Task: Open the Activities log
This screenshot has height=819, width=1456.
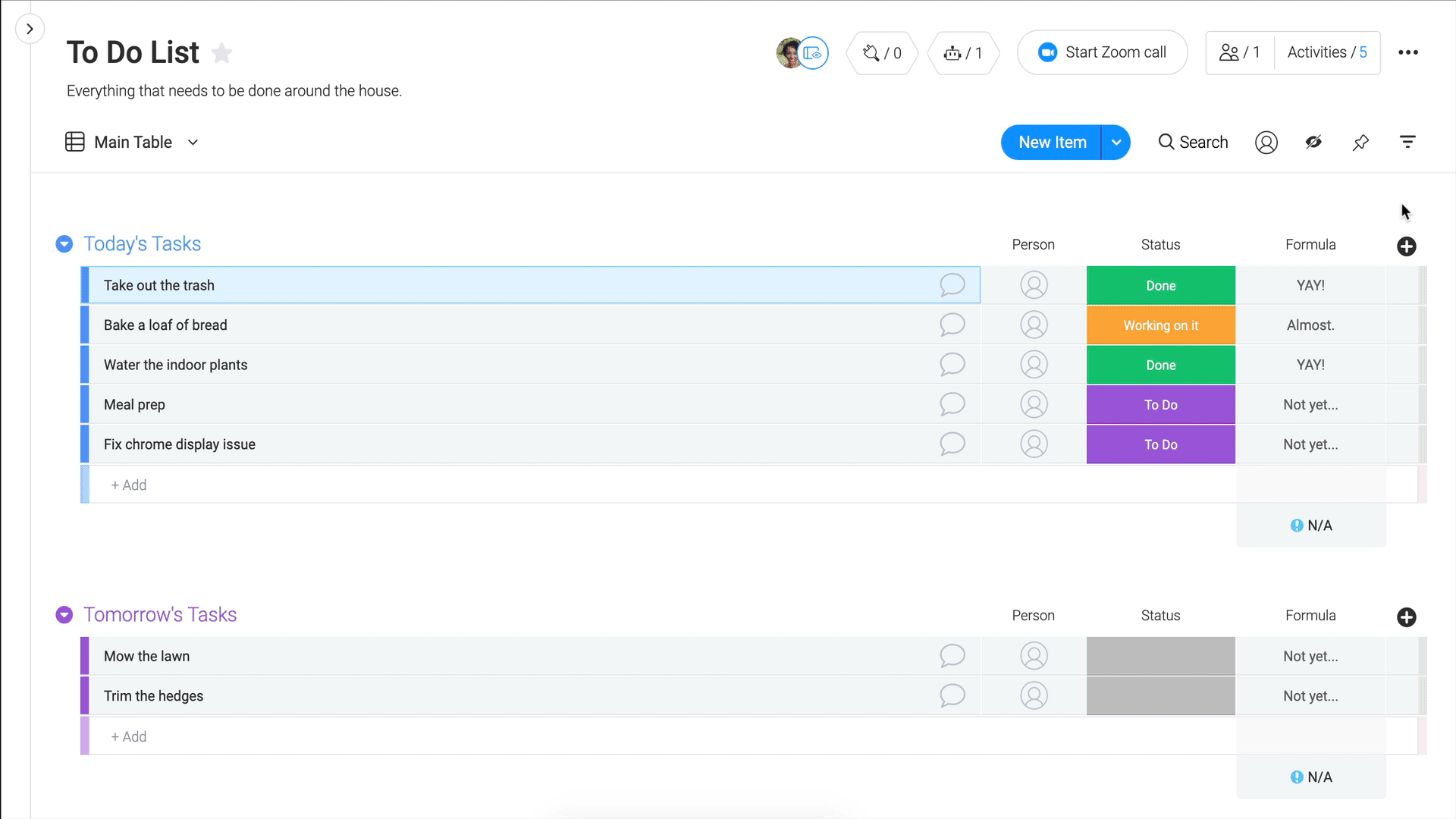Action: [x=1327, y=52]
